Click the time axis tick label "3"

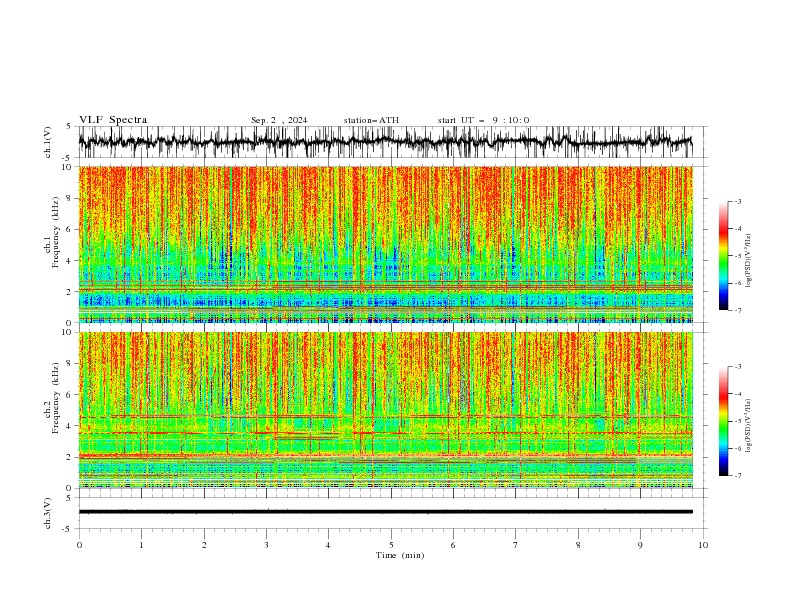click(x=266, y=545)
